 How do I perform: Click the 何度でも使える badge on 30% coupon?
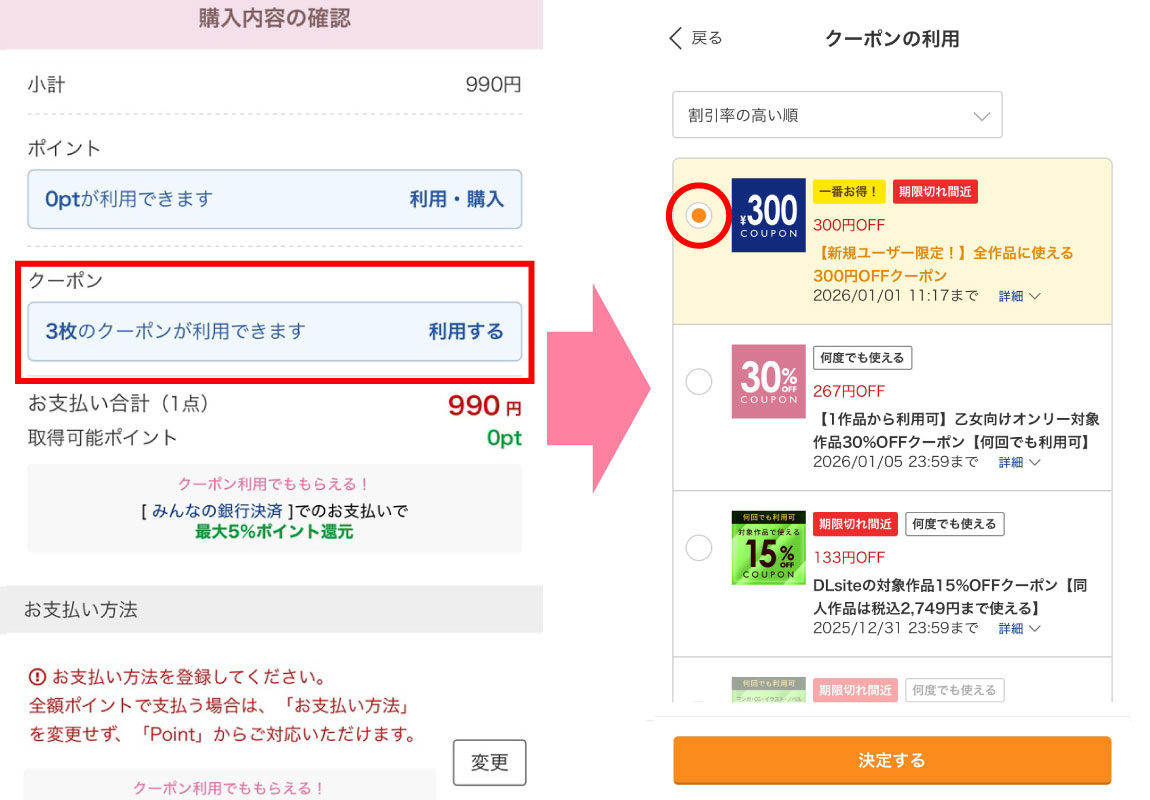coord(862,358)
